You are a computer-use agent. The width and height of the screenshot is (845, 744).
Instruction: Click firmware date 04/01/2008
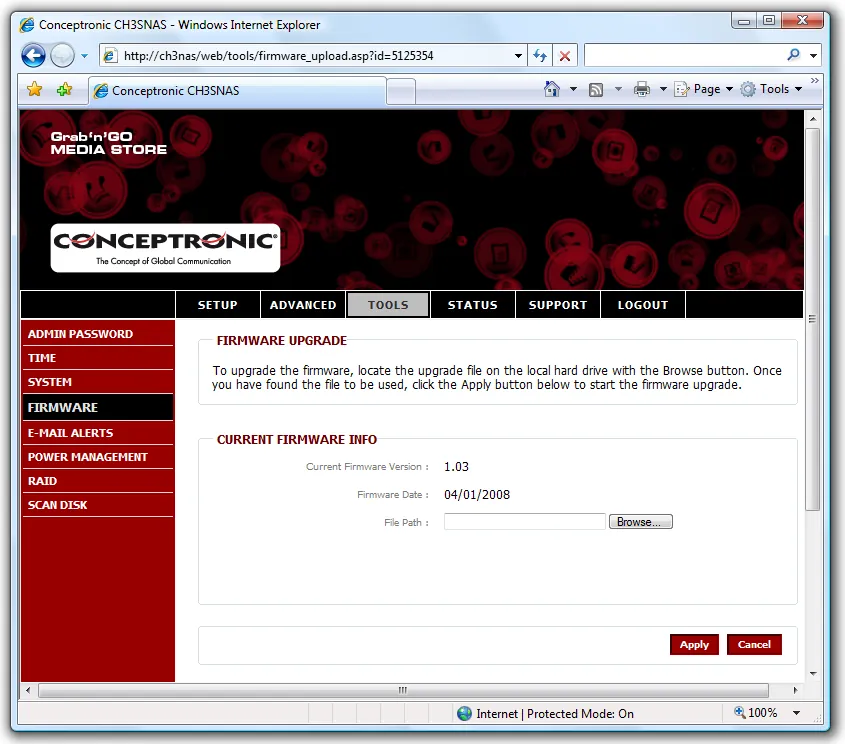click(x=476, y=495)
